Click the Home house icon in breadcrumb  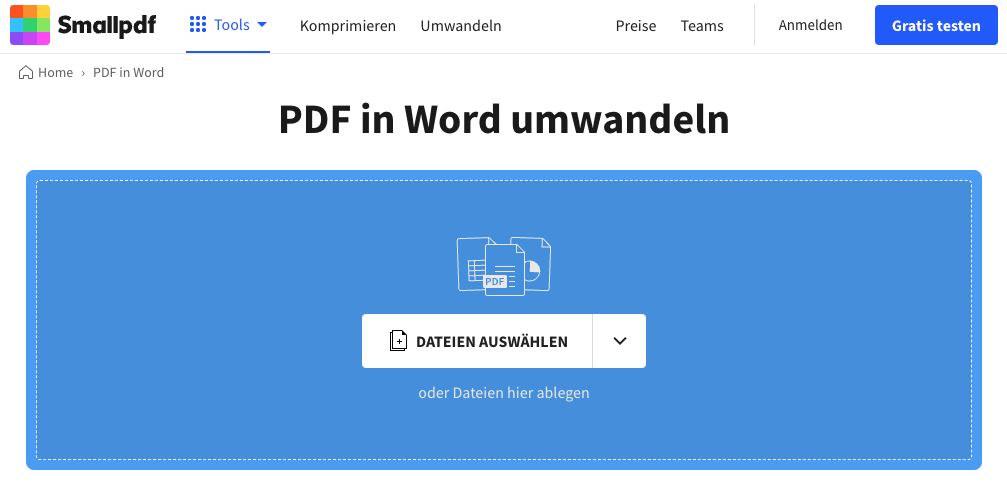pyautogui.click(x=26, y=72)
